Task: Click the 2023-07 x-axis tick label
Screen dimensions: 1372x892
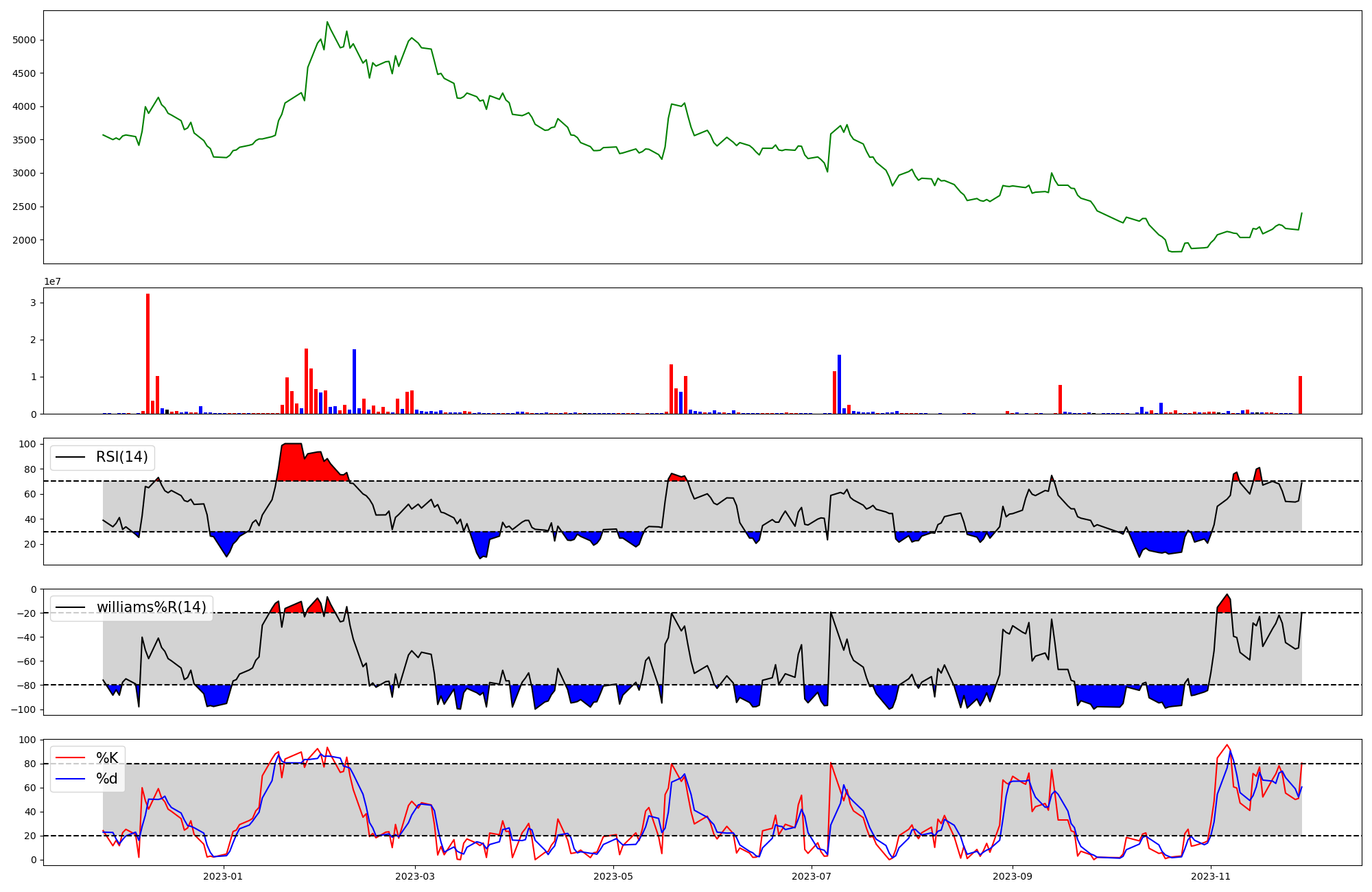Action: point(812,876)
